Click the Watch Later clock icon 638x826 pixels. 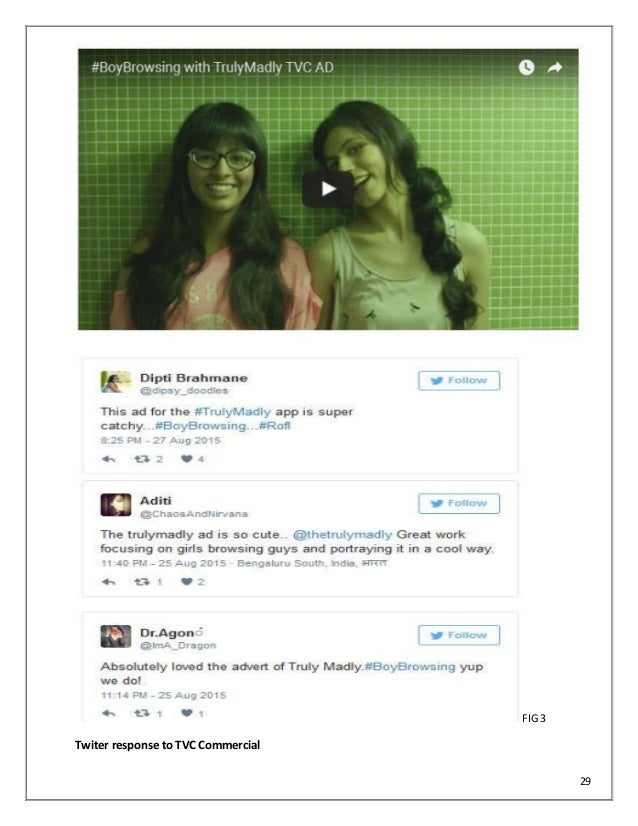[526, 67]
